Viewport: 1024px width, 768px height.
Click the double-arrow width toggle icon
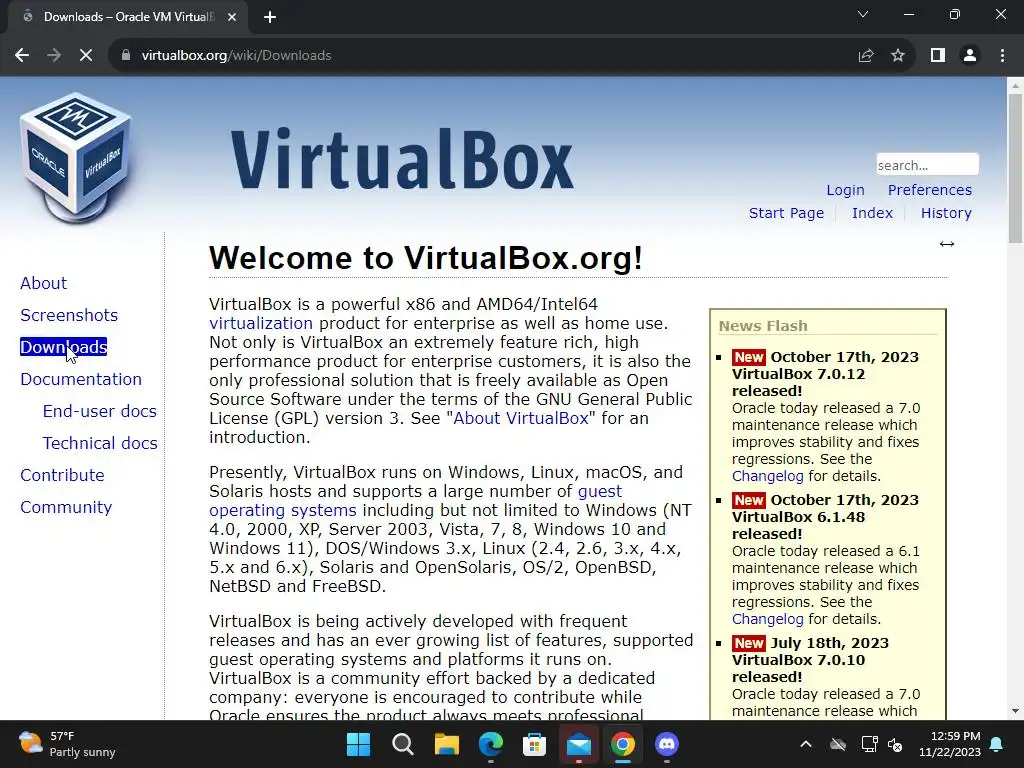tap(947, 244)
